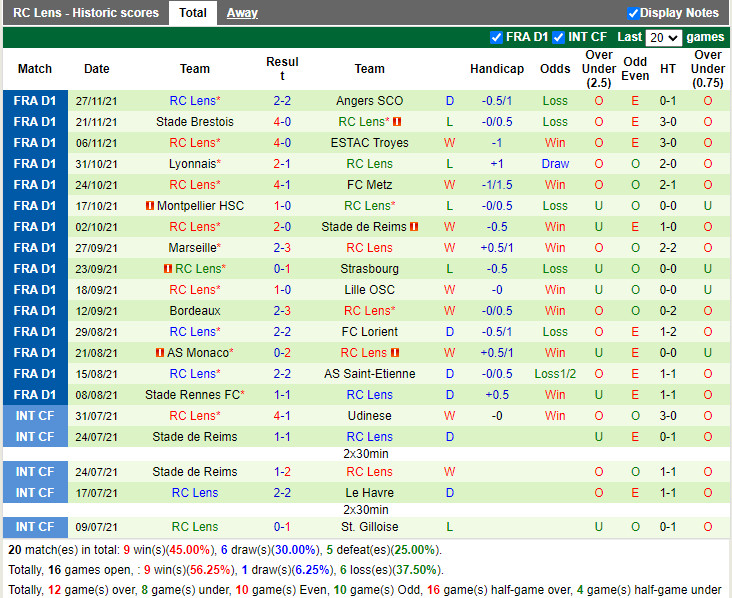Click HT score 0-2 on Bordeaux row
The height and width of the screenshot is (598, 732).
click(668, 311)
